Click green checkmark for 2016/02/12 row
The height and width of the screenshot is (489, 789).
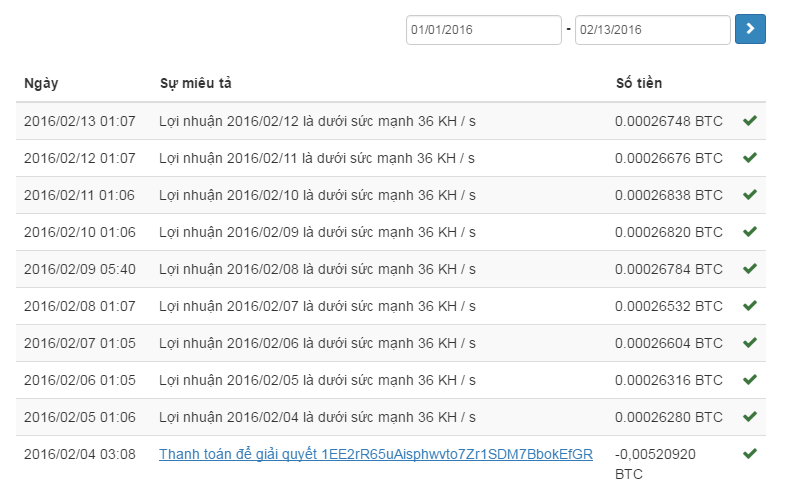(x=750, y=158)
